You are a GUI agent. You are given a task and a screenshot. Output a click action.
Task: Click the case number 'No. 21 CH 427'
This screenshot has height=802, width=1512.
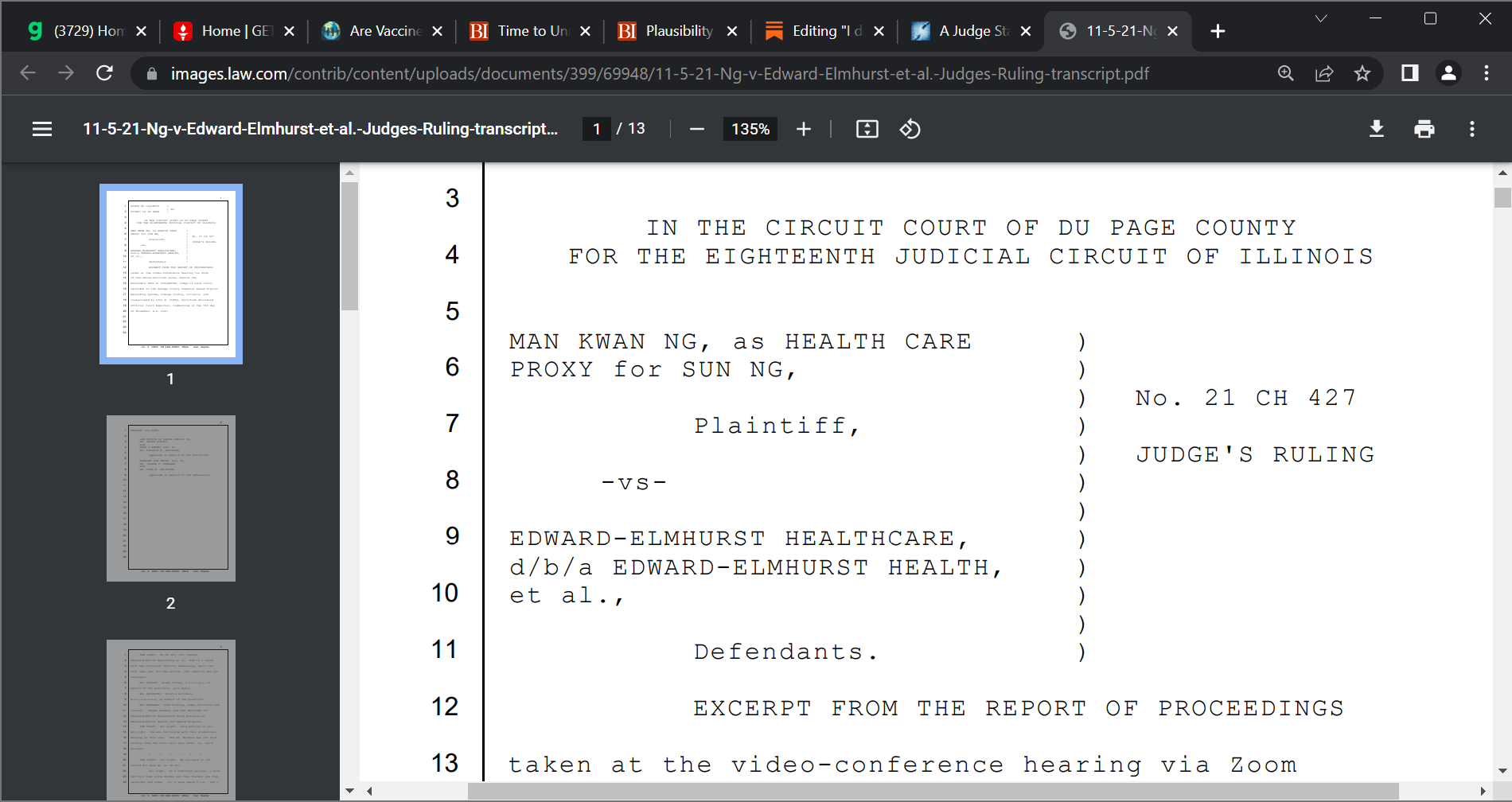pyautogui.click(x=1245, y=398)
